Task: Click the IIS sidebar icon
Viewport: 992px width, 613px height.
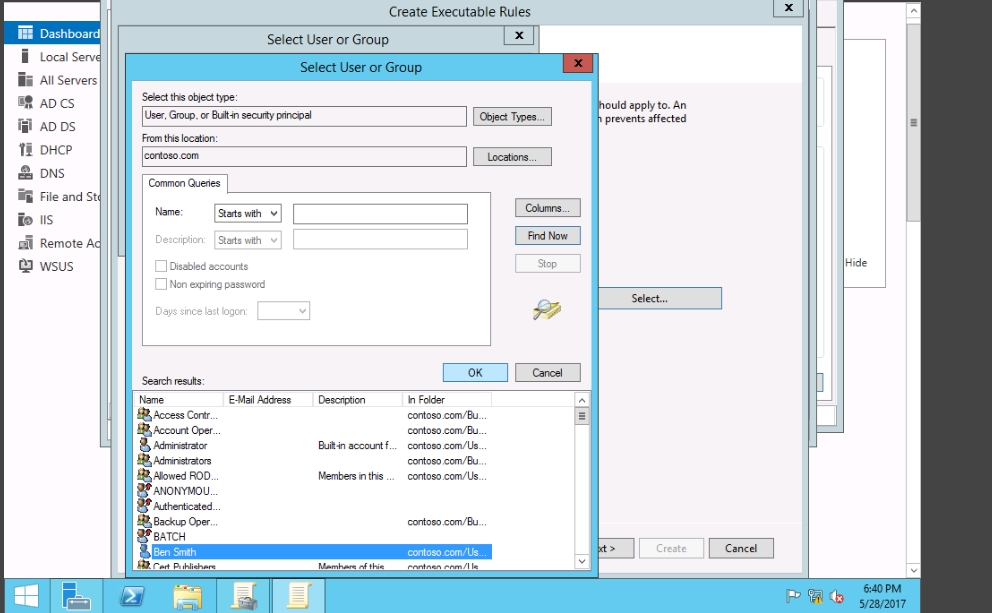Action: 26,220
